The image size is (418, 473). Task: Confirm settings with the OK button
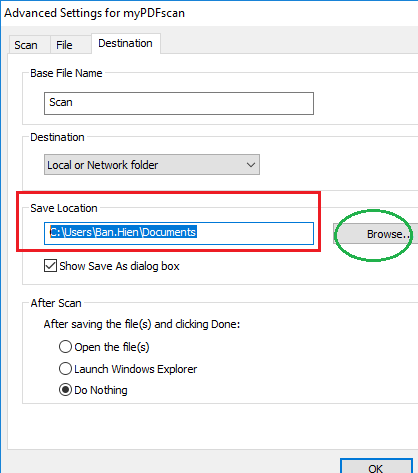pos(376,467)
